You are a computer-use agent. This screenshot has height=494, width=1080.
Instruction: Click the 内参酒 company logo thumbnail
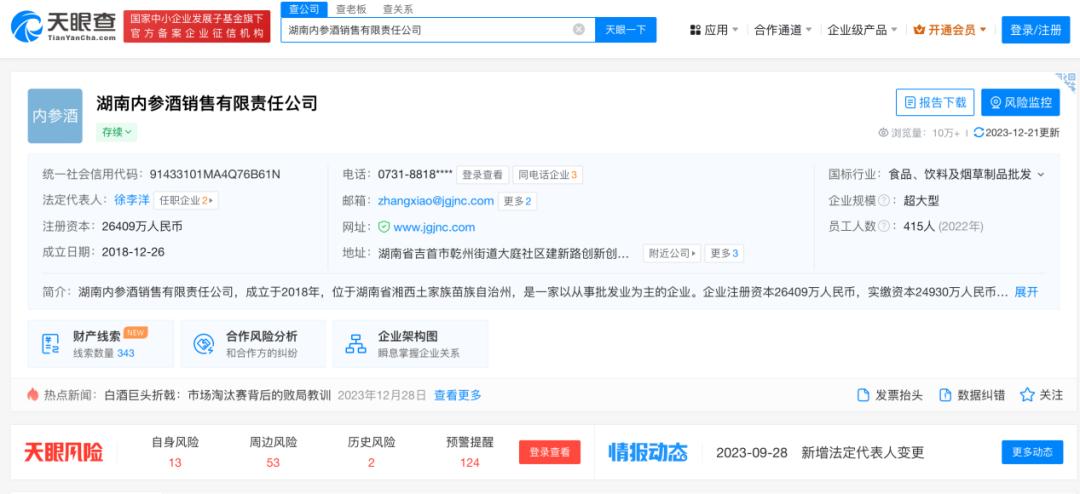tap(55, 116)
